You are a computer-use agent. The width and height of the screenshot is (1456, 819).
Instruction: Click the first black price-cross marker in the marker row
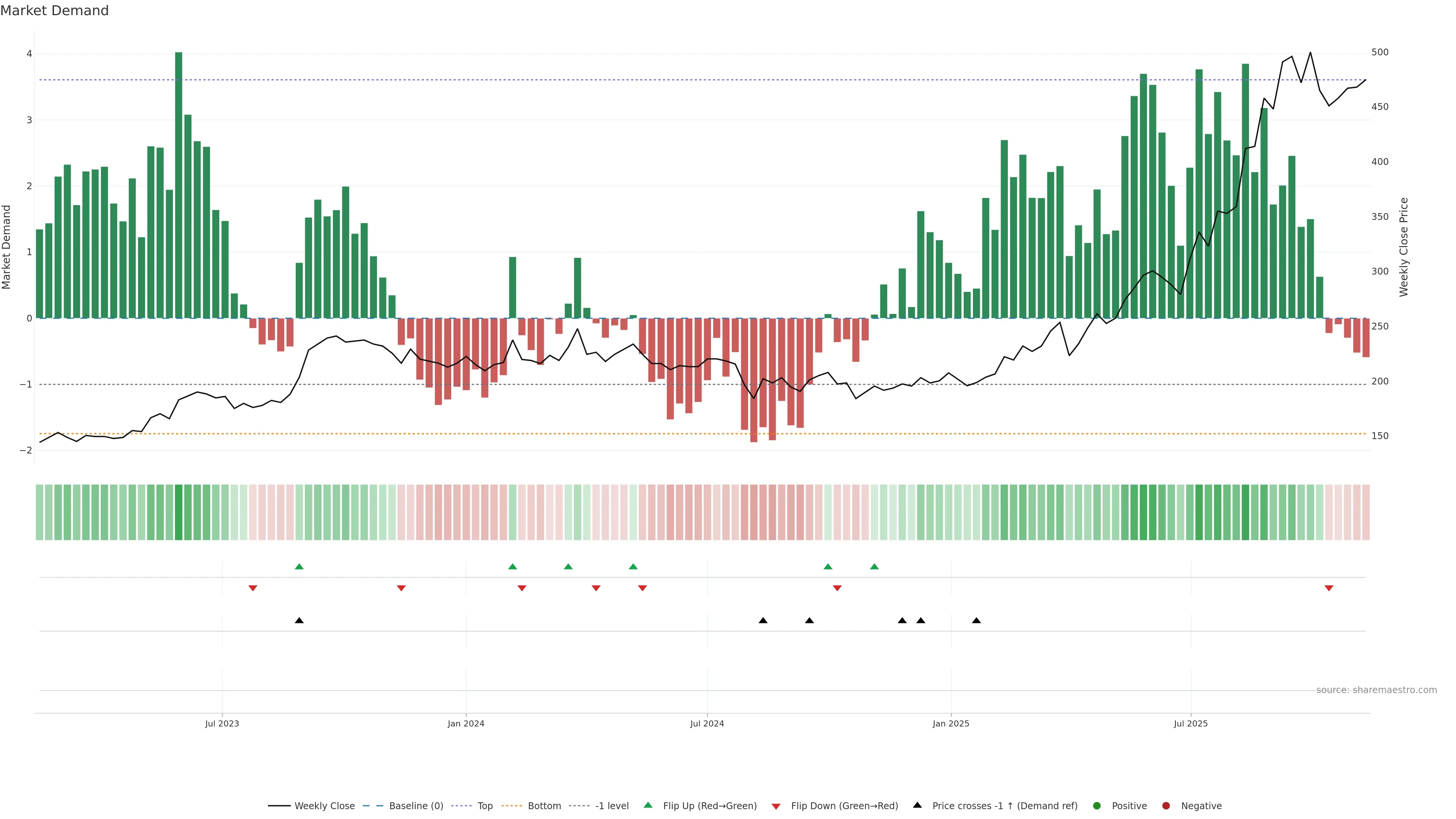(299, 620)
